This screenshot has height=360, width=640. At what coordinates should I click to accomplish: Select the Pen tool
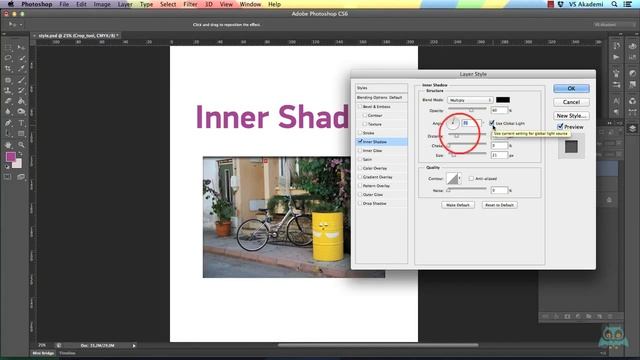click(x=8, y=122)
